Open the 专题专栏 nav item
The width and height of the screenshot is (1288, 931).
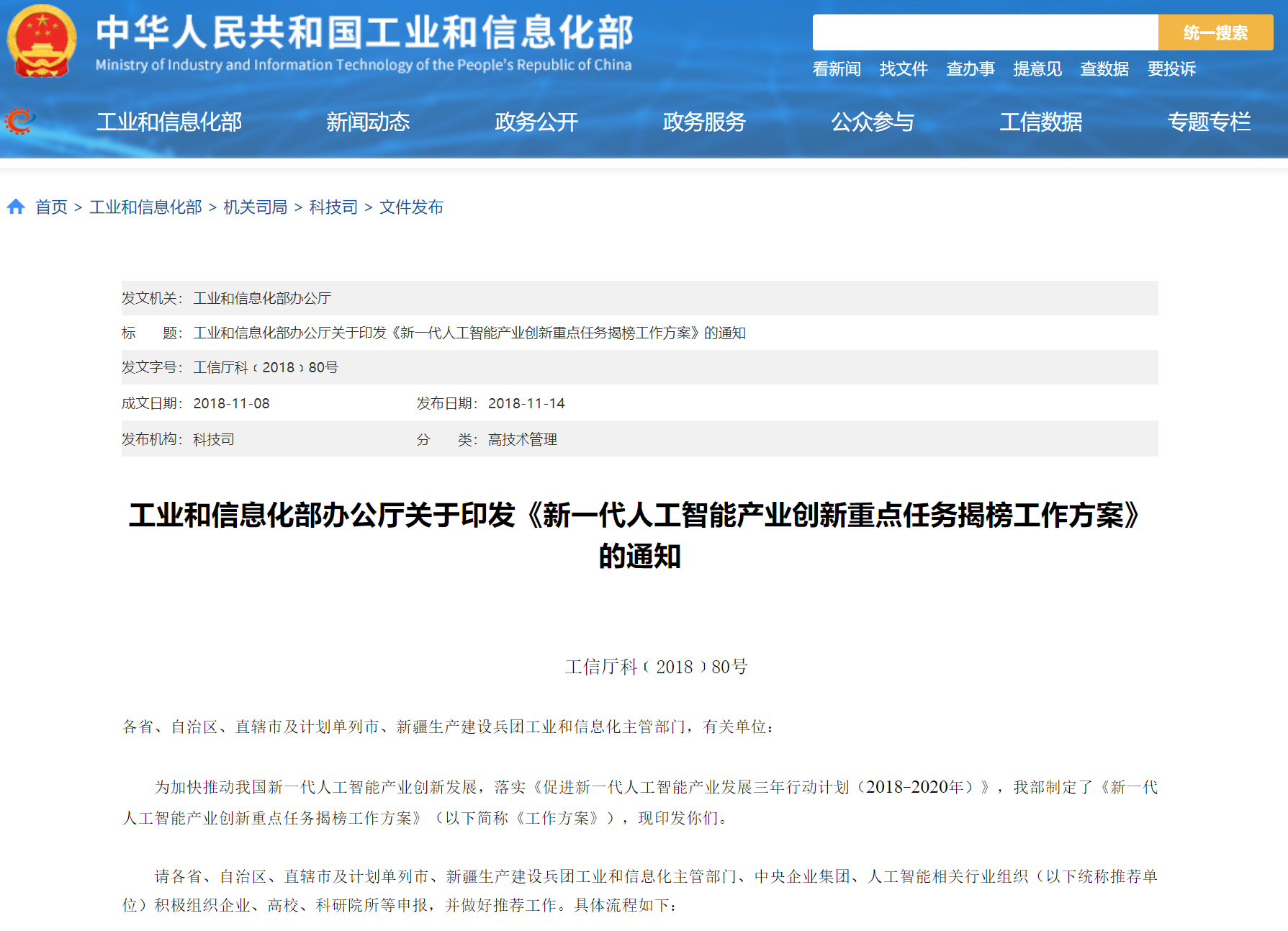(1210, 122)
